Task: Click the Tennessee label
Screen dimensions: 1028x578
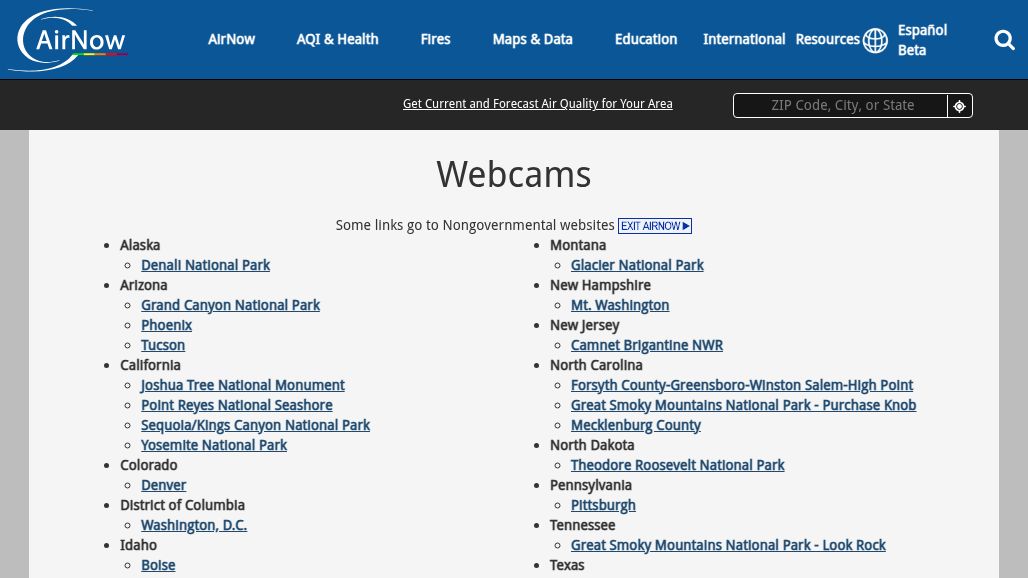Action: click(x=582, y=525)
